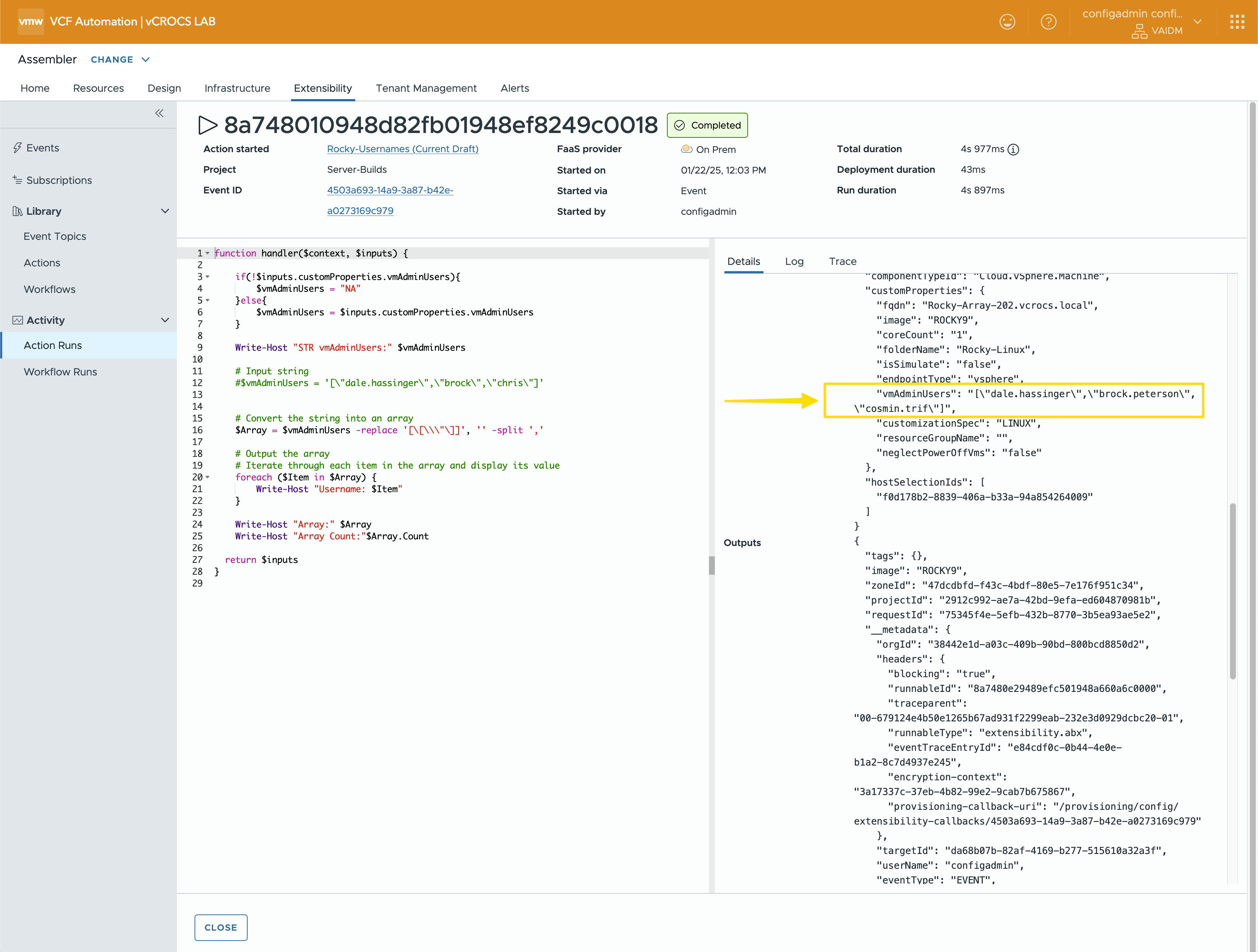Viewport: 1258px width, 952px height.
Task: Click the details panel vertical scrollbar thumb
Action: tap(1233, 591)
